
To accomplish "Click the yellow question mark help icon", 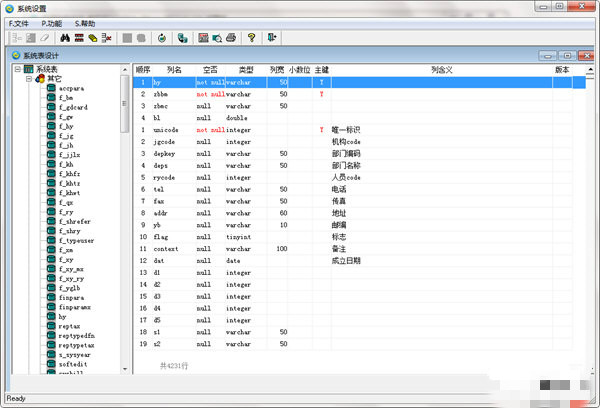I will click(252, 38).
